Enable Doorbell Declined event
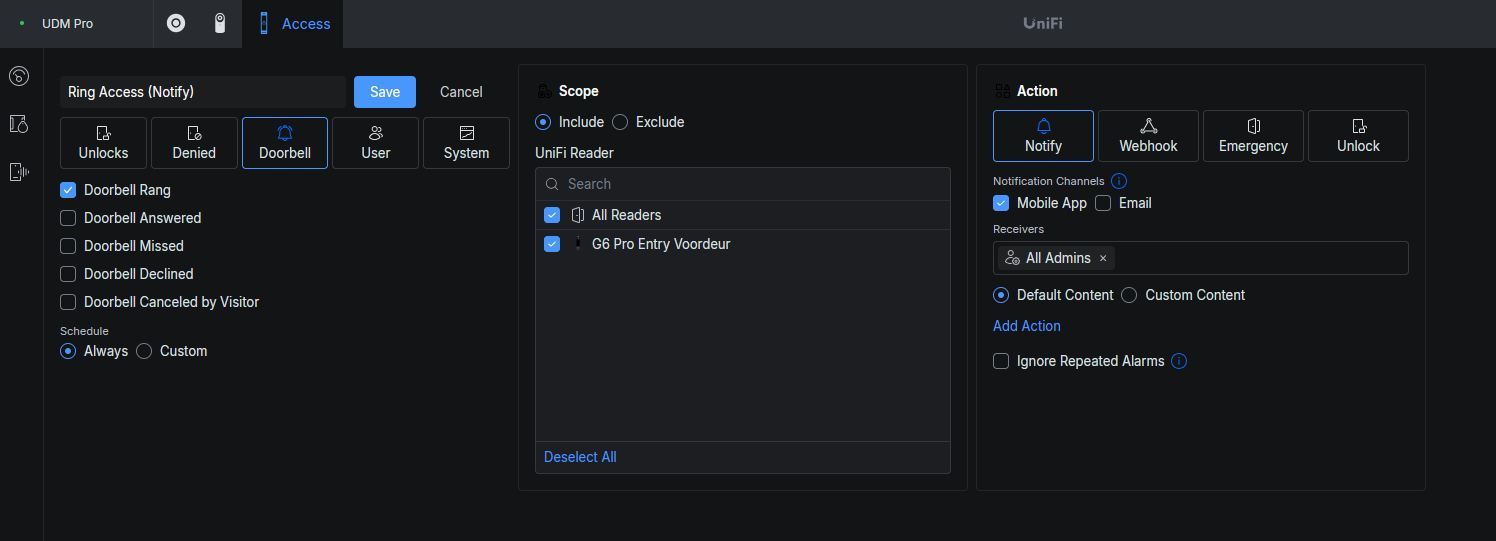The width and height of the screenshot is (1496, 541). [x=68, y=274]
